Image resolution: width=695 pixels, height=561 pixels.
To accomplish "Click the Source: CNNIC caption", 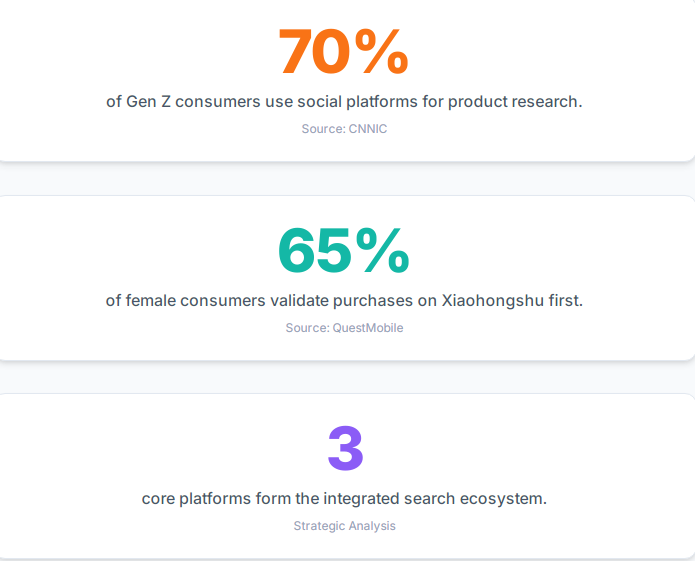I will point(344,129).
